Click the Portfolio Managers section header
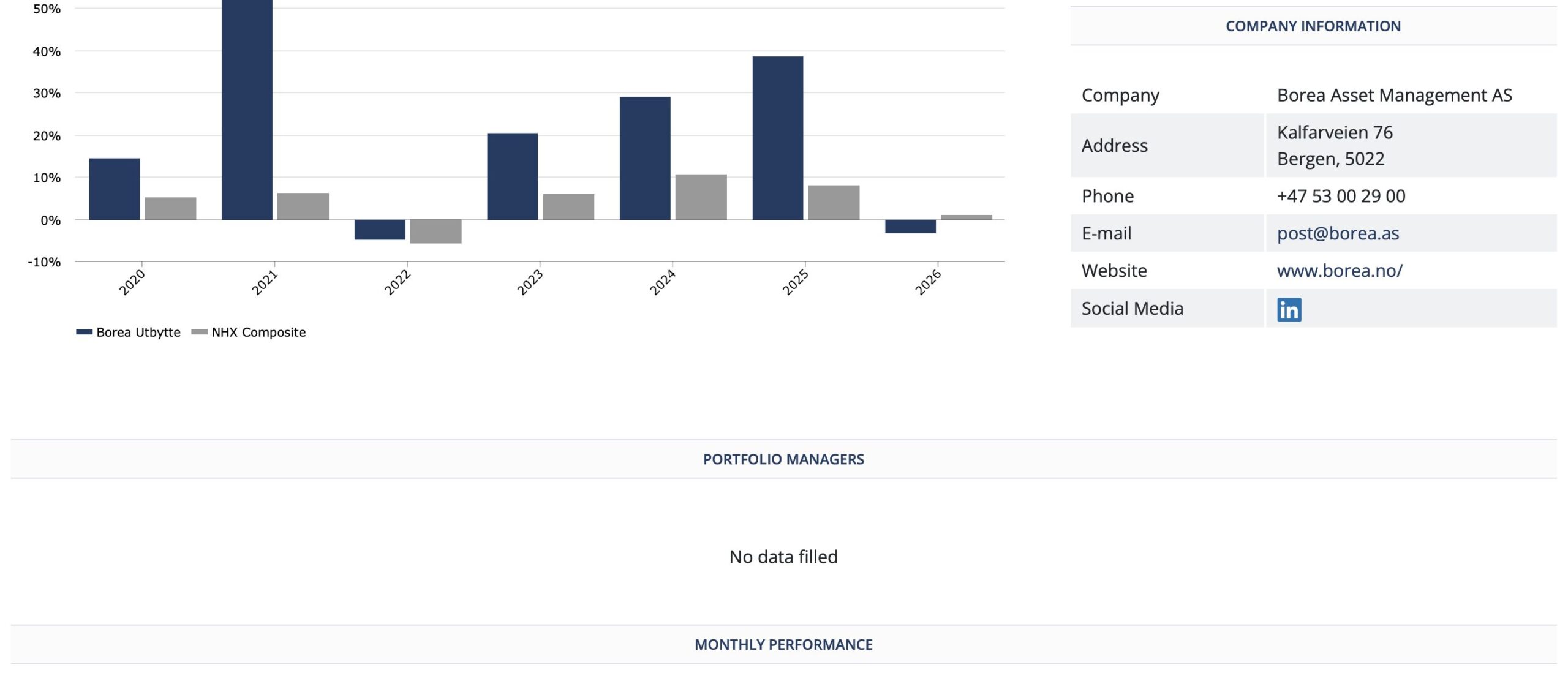Viewport: 1568px width, 681px height. (783, 459)
